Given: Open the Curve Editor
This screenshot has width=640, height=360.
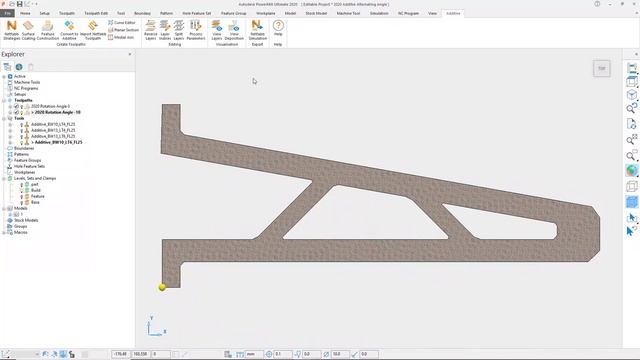Looking at the screenshot, I should click(122, 23).
